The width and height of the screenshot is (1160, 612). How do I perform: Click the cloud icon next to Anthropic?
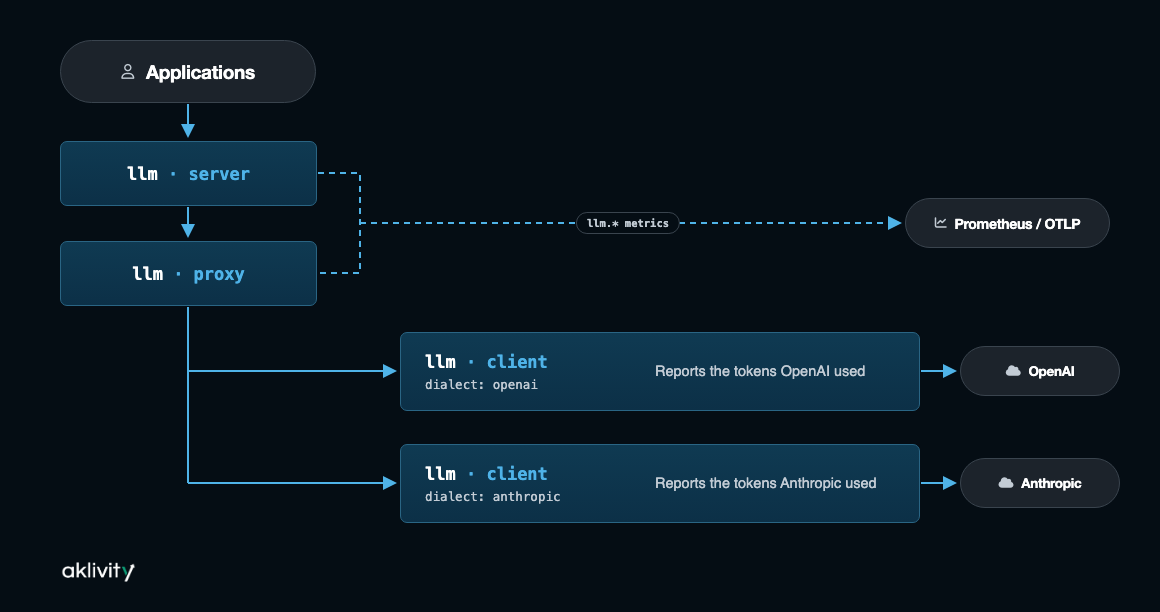pyautogui.click(x=1005, y=482)
